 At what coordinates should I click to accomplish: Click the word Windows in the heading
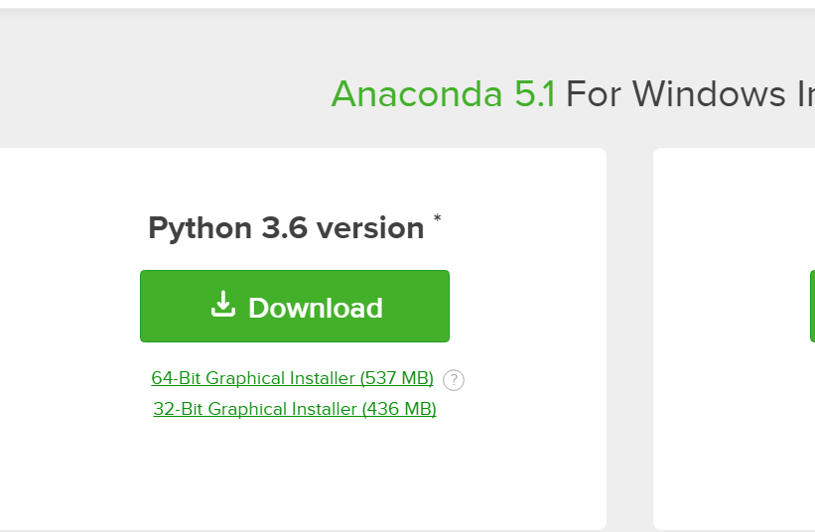click(x=709, y=94)
